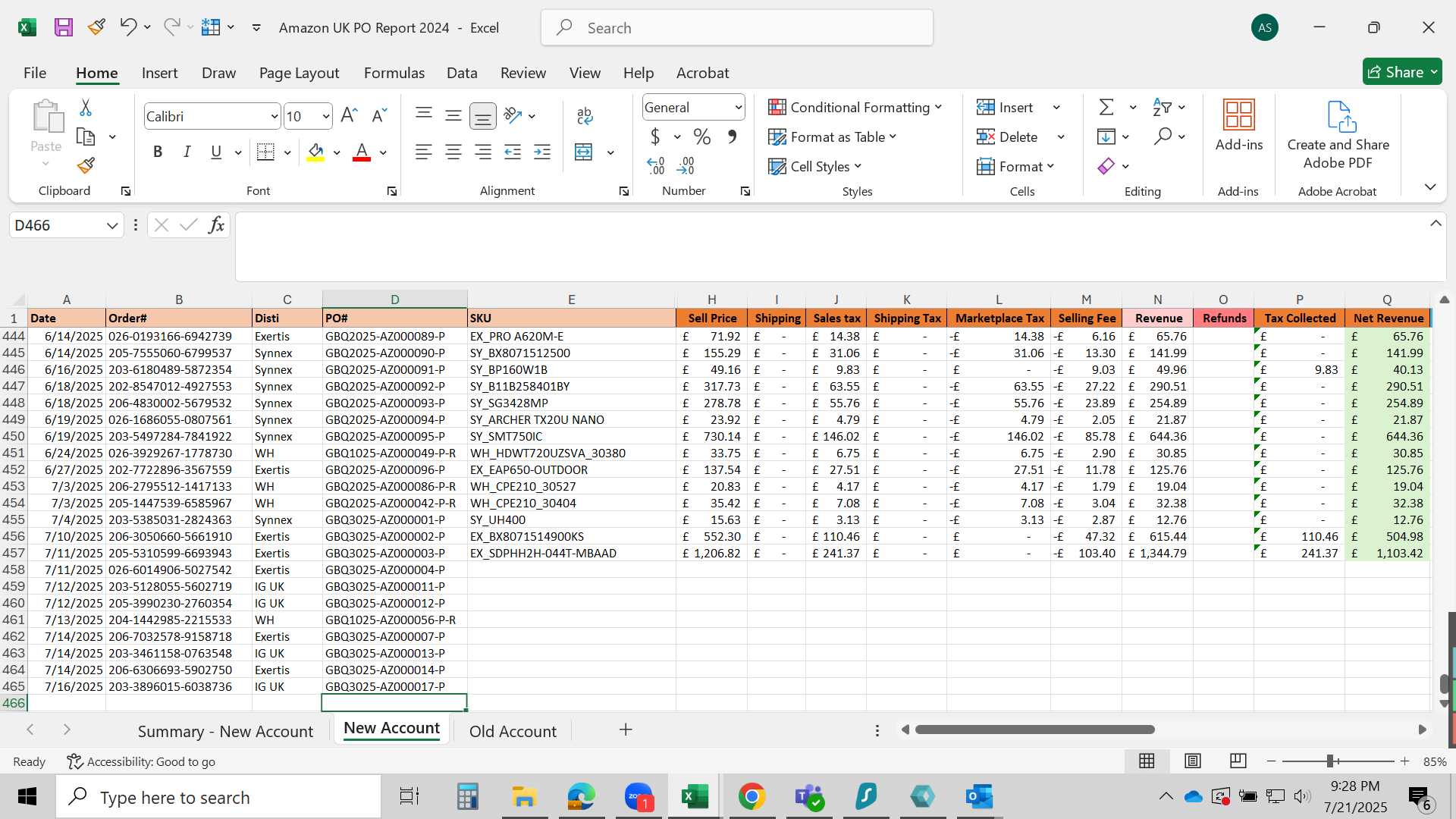
Task: Apply Comma Style format
Action: tap(732, 137)
